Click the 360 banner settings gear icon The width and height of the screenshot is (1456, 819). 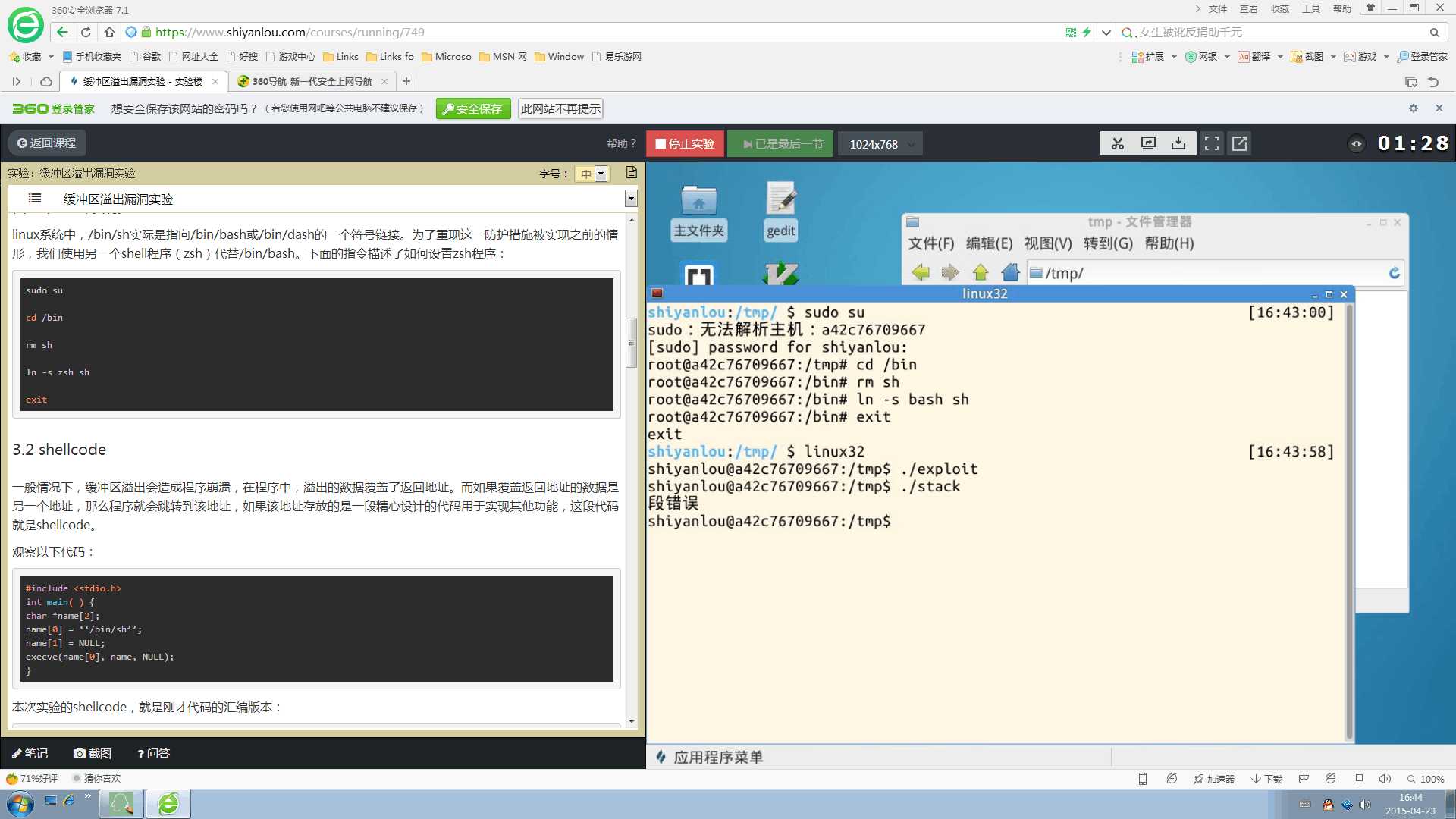pos(1414,108)
